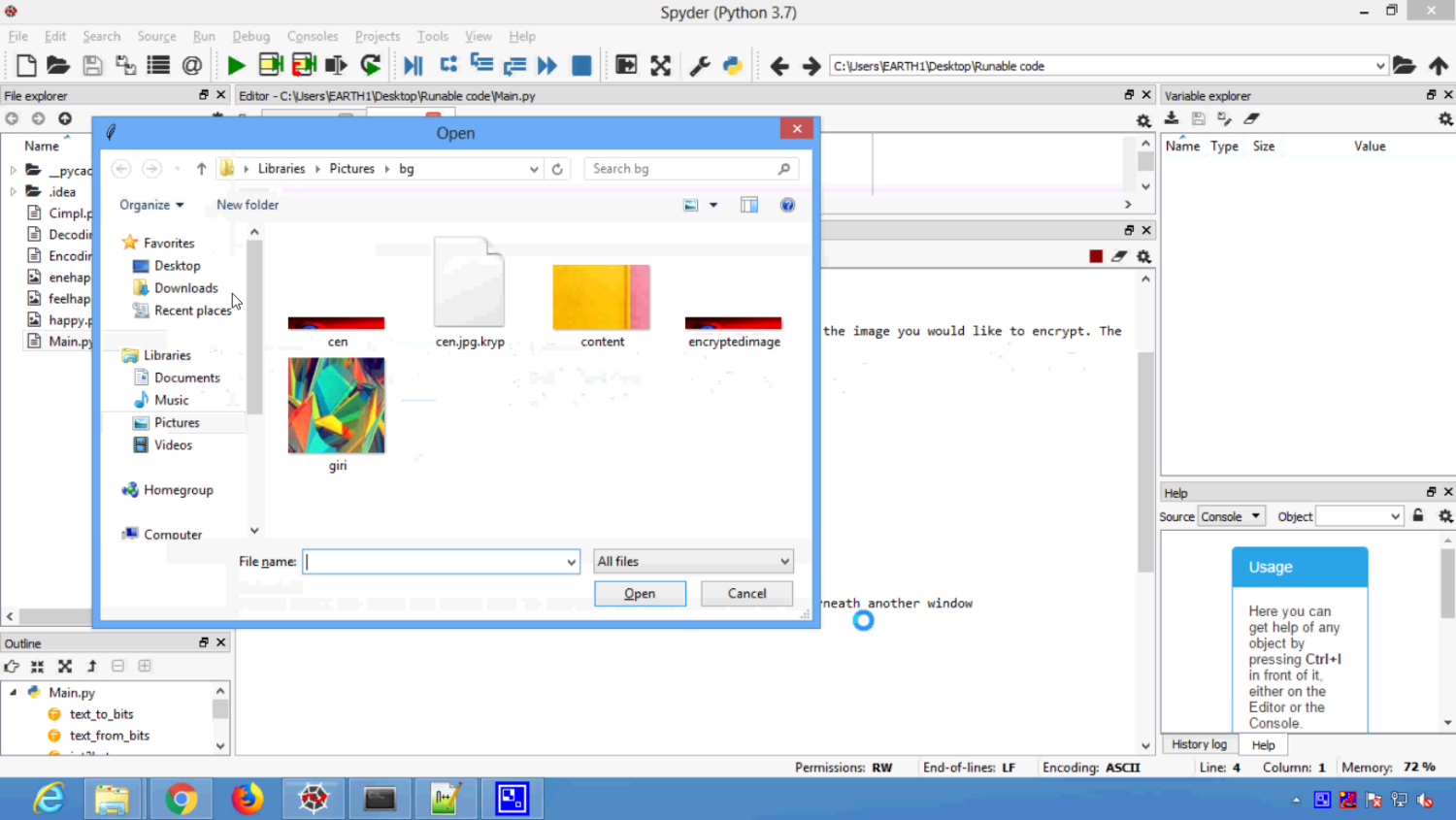
Task: Toggle the preview pane in Open dialog
Action: (x=749, y=205)
